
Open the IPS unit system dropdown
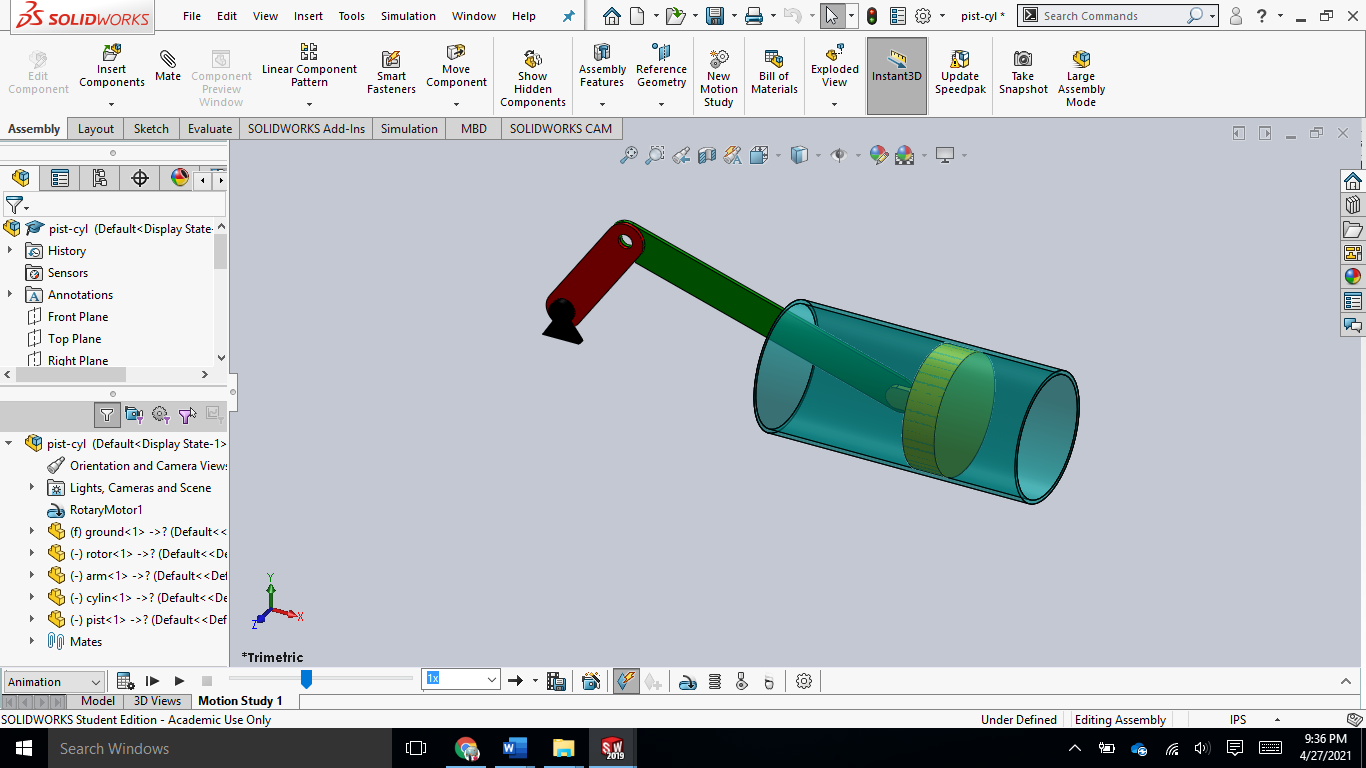1277,720
